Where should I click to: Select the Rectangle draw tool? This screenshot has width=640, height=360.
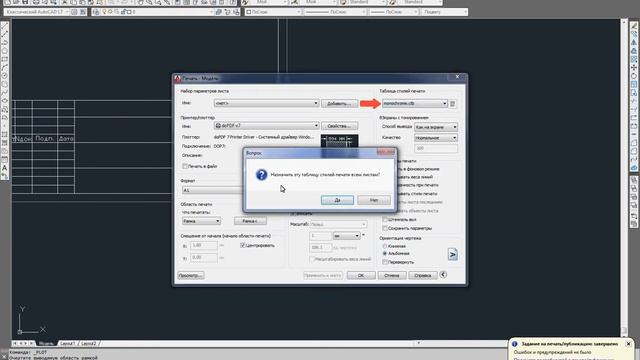[x=5, y=59]
